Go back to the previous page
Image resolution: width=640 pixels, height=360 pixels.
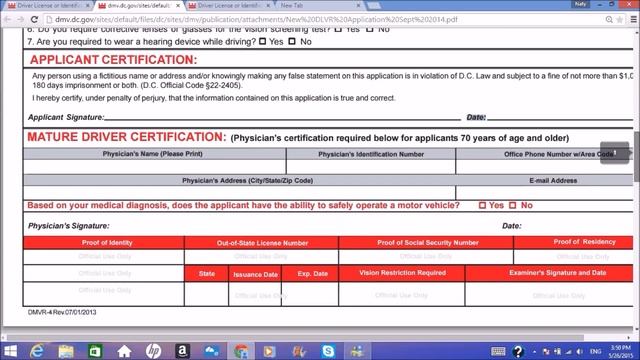(x=7, y=20)
